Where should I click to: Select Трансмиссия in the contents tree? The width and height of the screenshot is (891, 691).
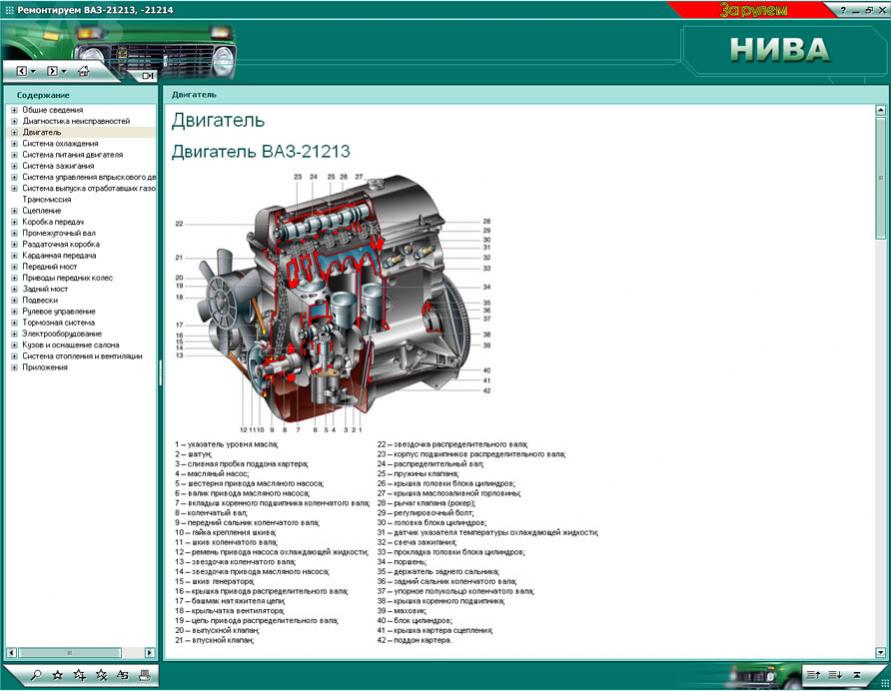click(x=47, y=199)
